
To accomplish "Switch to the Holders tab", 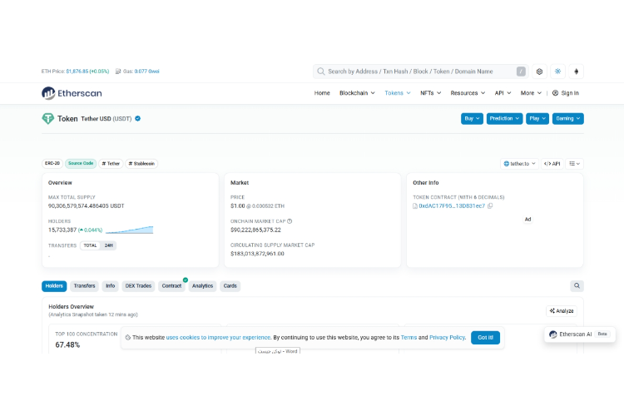I will pyautogui.click(x=54, y=286).
